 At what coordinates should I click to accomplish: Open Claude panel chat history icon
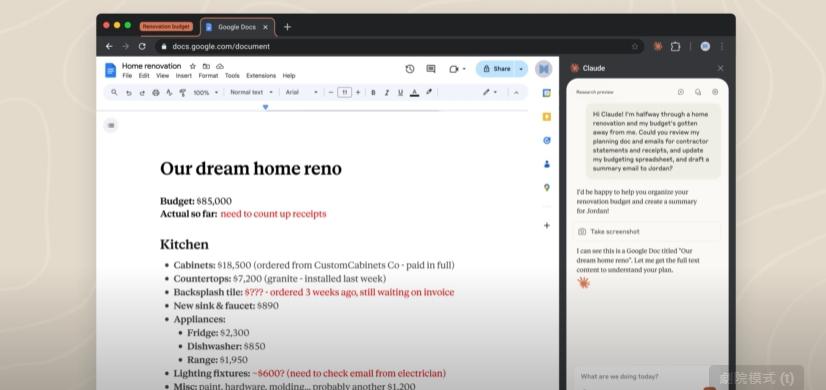(x=698, y=92)
